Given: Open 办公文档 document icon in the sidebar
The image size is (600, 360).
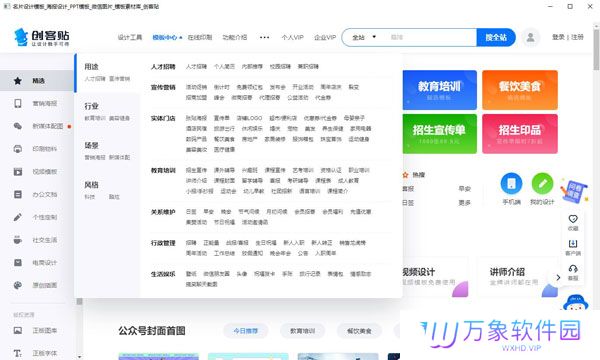Looking at the screenshot, I should click(x=18, y=194).
